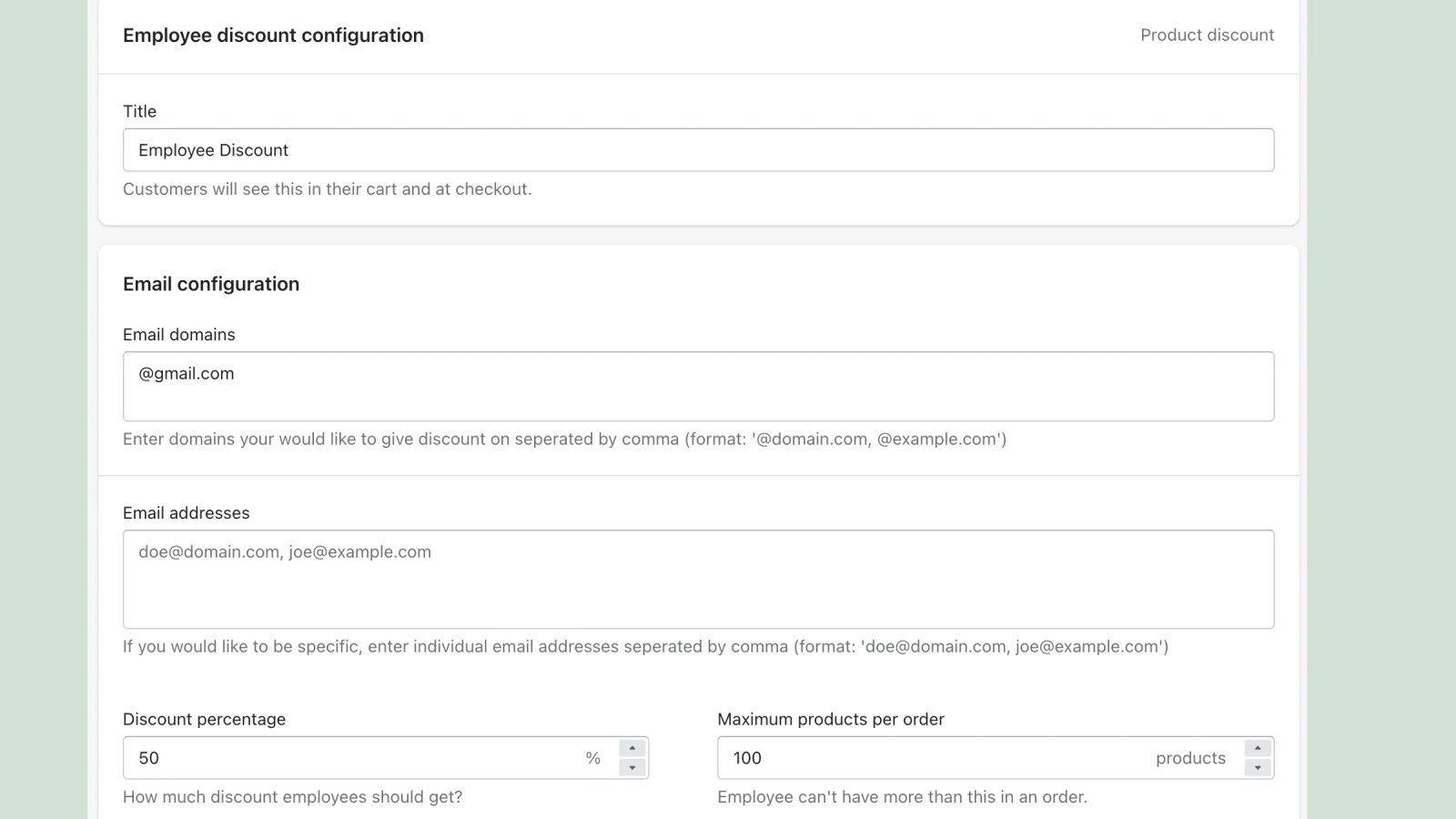Click the "Employee discount configuration" heading
The height and width of the screenshot is (819, 1456).
[x=273, y=35]
